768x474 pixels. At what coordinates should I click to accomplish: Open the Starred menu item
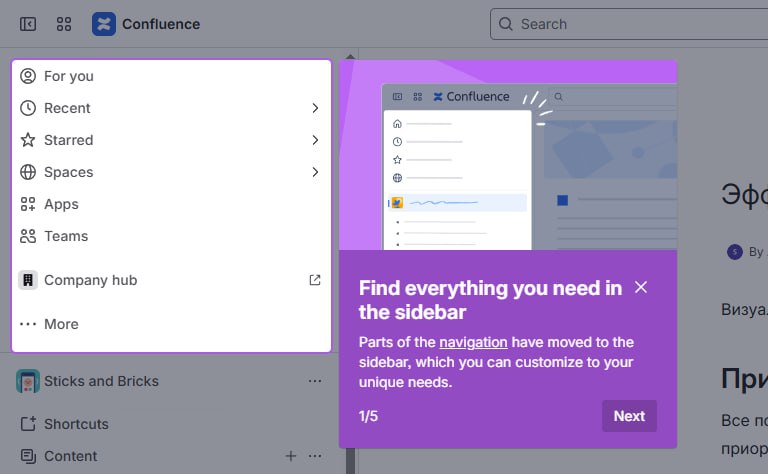coord(171,140)
